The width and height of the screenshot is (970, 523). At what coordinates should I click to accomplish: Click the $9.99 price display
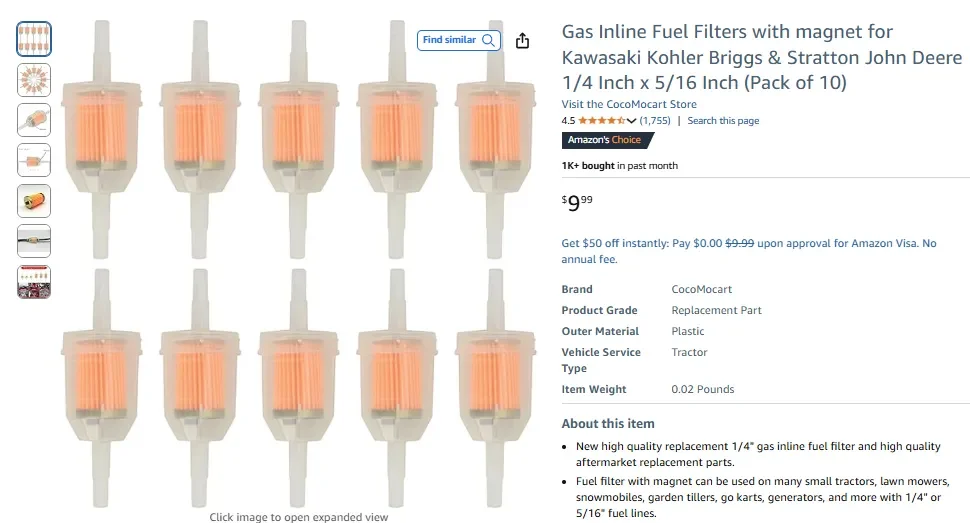coord(578,203)
